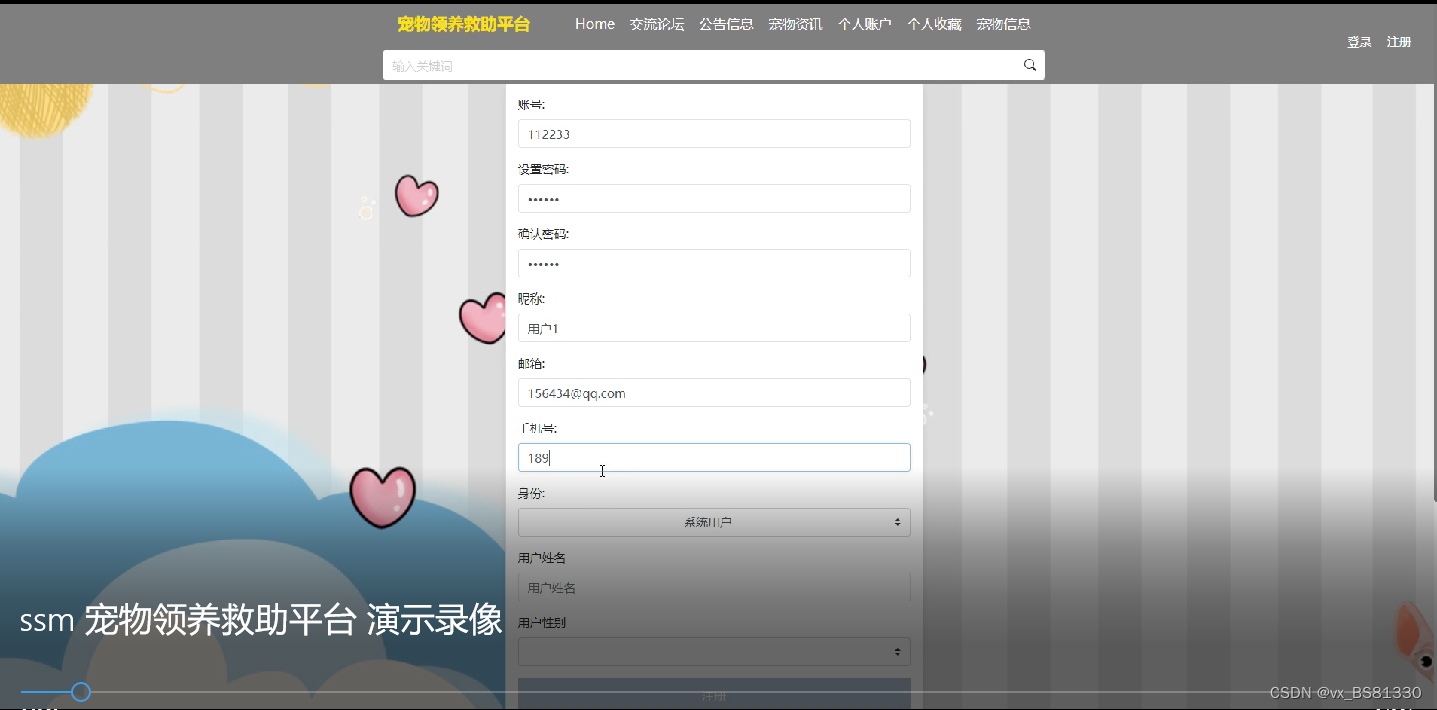Click the account field containing 112233
Viewport: 1437px width, 710px height.
click(714, 134)
